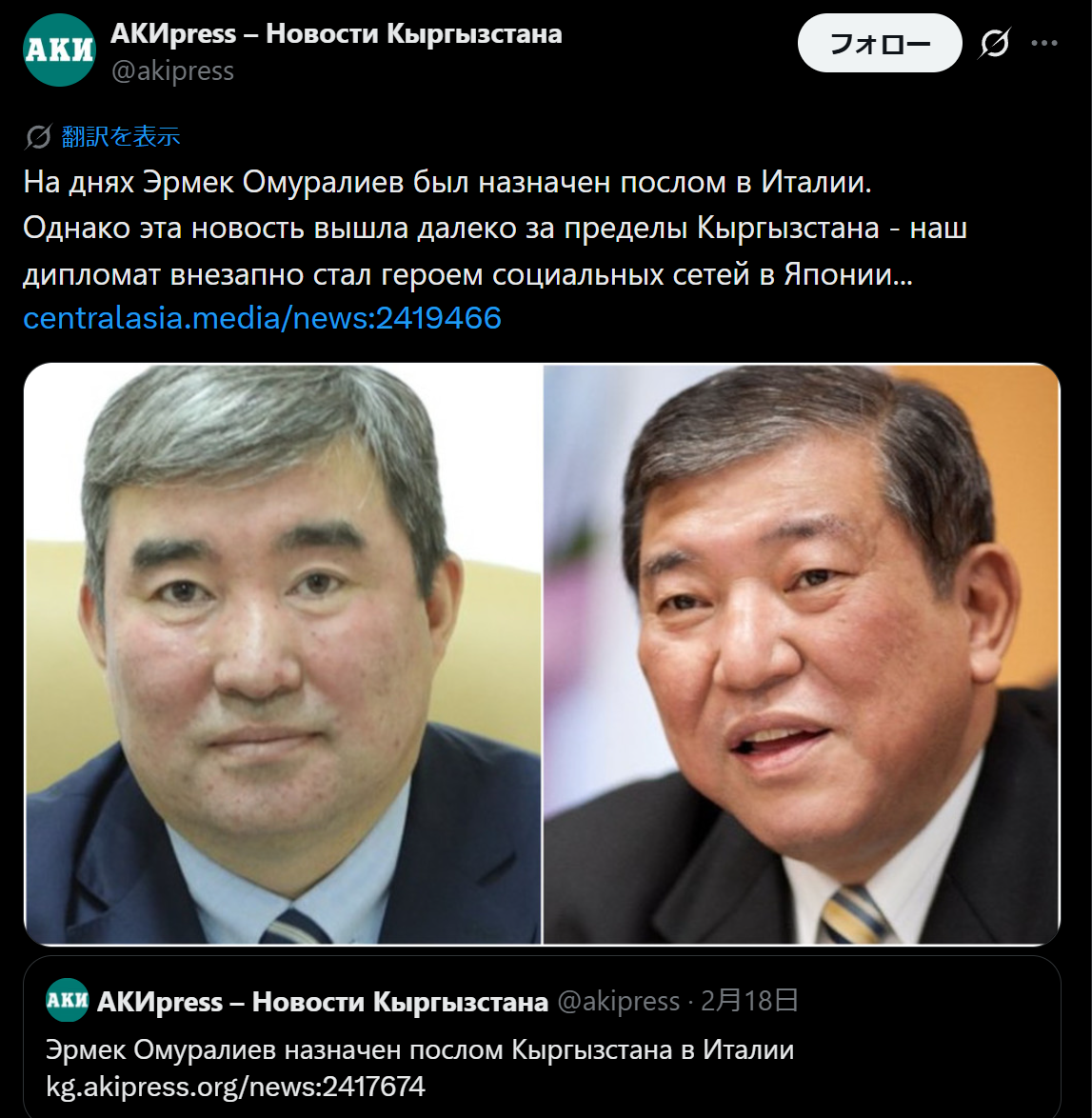1092x1118 pixels.
Task: Open the quoted post's 2月18日 date
Action: point(750,1001)
